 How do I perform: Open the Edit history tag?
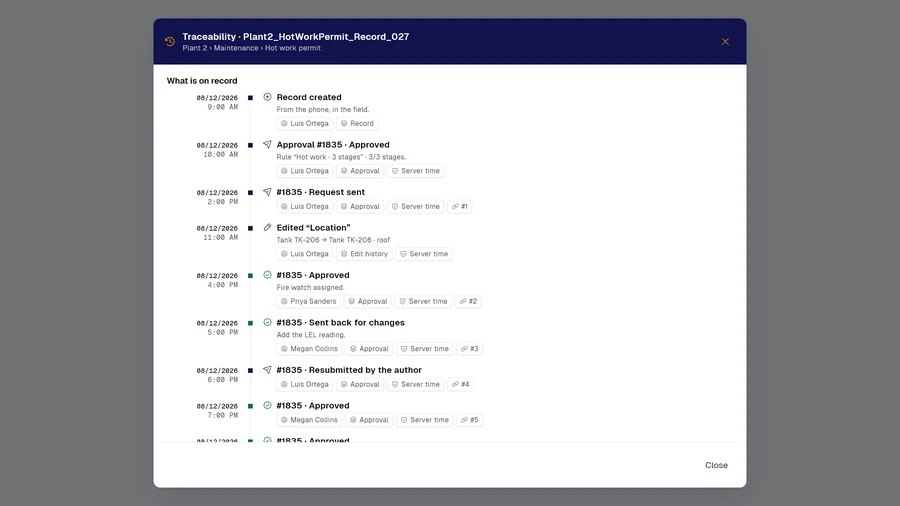364,254
